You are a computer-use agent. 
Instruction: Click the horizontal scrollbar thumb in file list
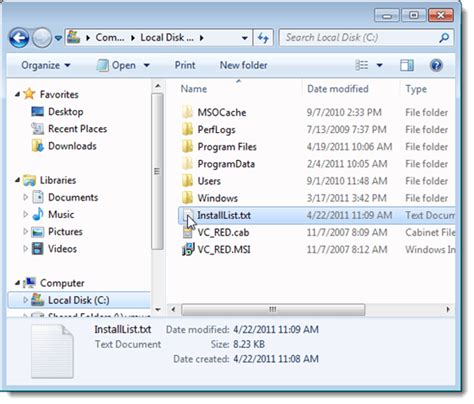(x=273, y=310)
